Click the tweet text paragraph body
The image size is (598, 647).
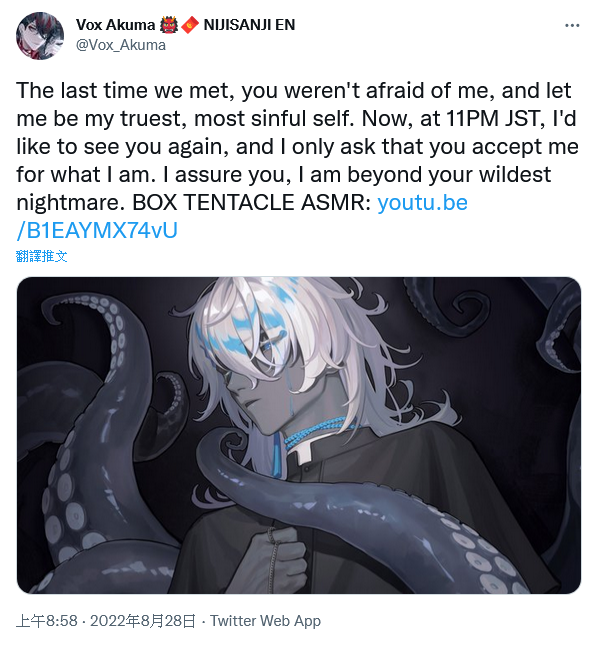point(297,160)
